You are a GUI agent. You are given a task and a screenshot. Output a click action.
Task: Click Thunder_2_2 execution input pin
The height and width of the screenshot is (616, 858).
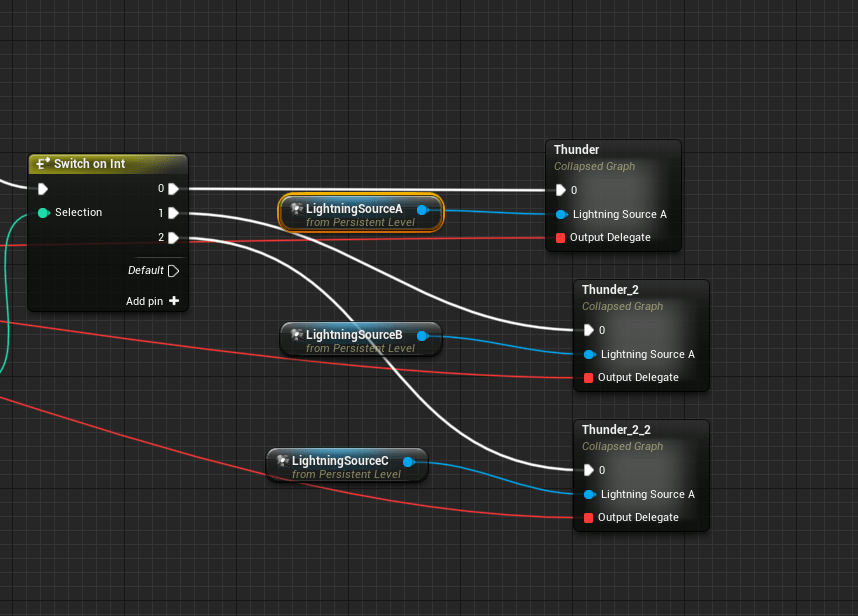coord(588,470)
